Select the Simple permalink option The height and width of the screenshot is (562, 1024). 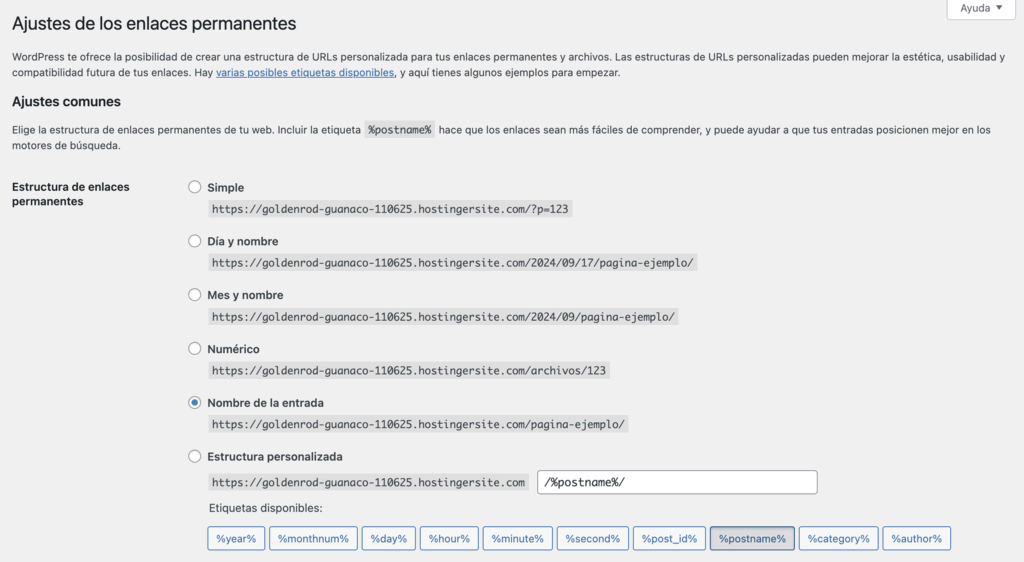tap(195, 187)
